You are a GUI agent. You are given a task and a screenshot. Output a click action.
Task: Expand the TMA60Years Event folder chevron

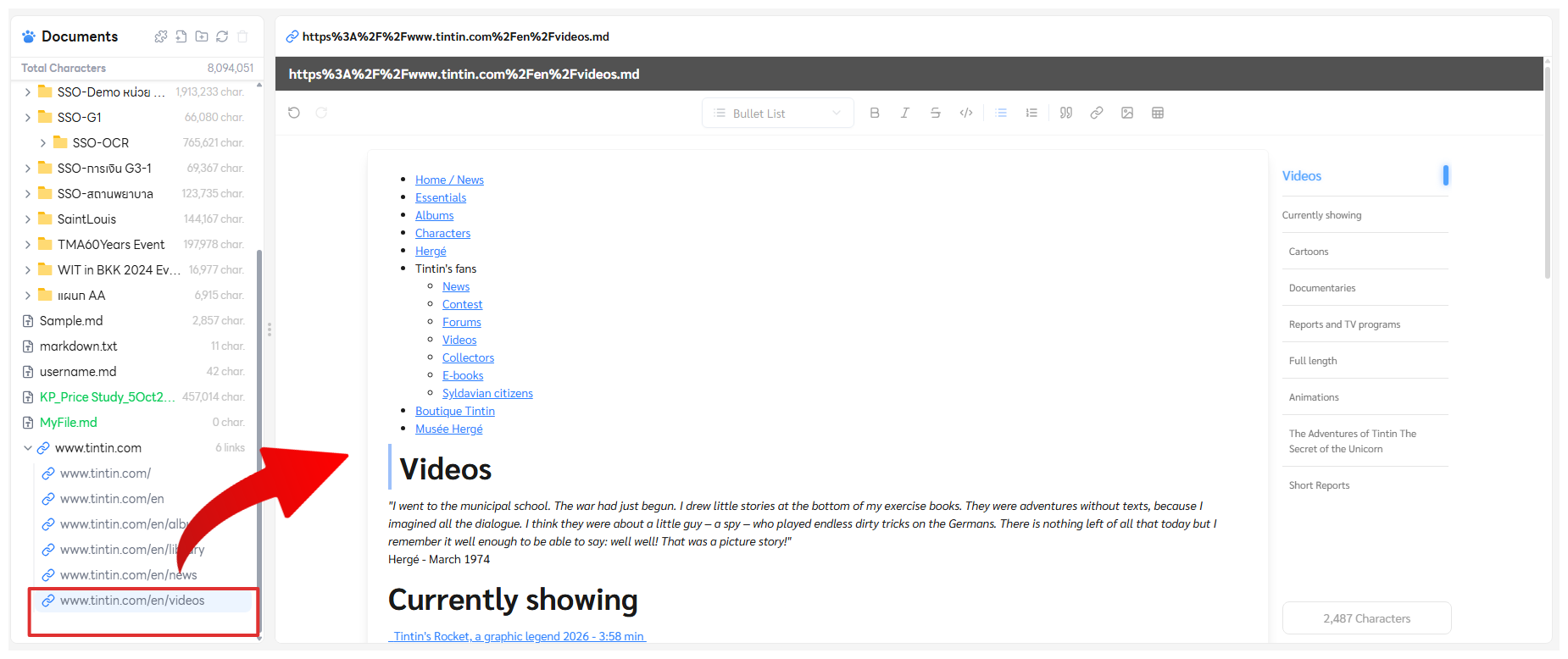click(x=27, y=245)
